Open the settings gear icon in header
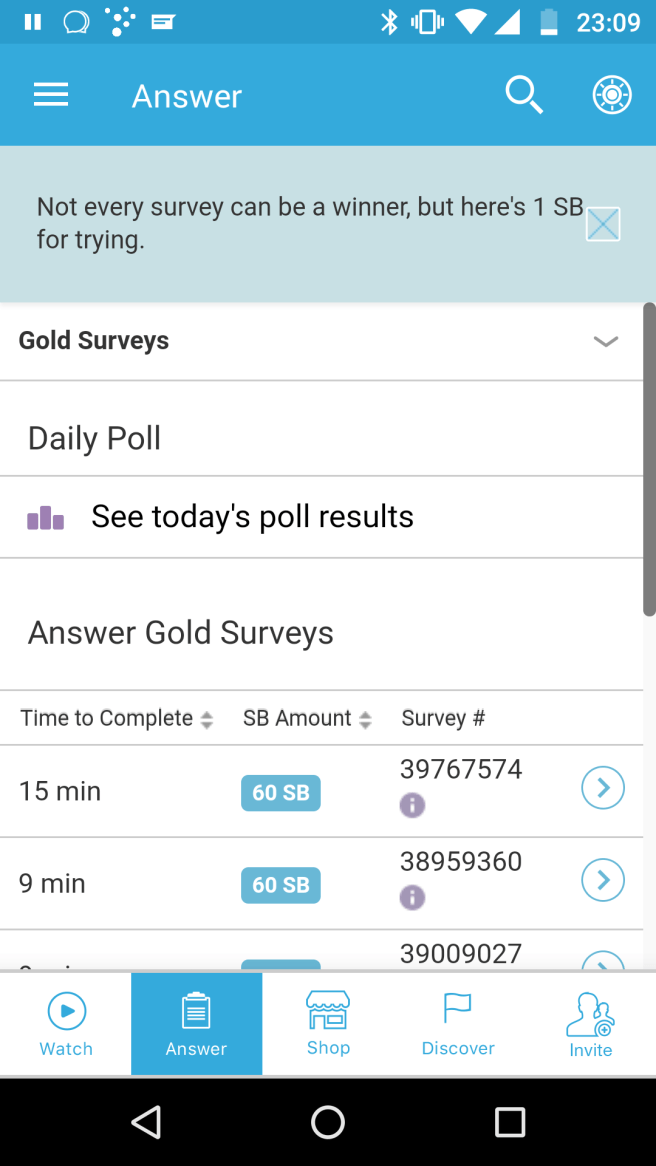The image size is (656, 1166). (x=612, y=96)
